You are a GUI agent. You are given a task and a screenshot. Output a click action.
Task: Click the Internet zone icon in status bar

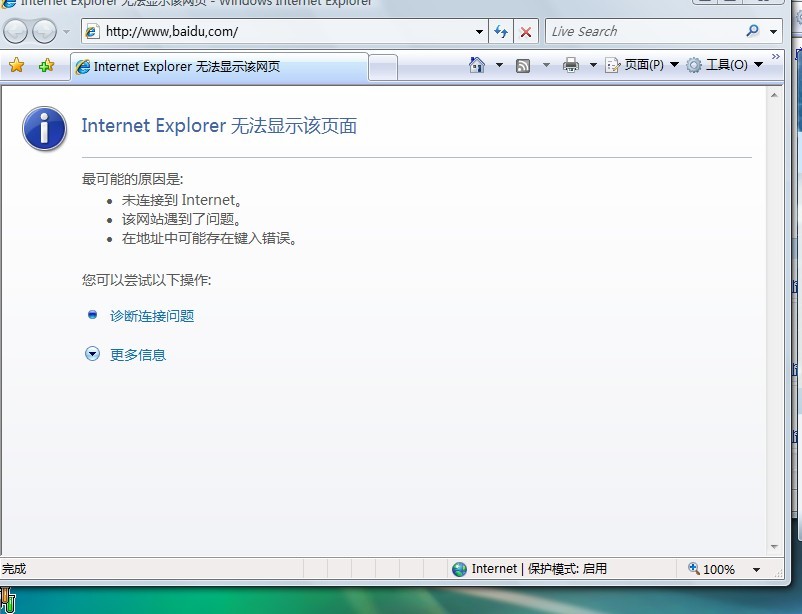(x=460, y=568)
